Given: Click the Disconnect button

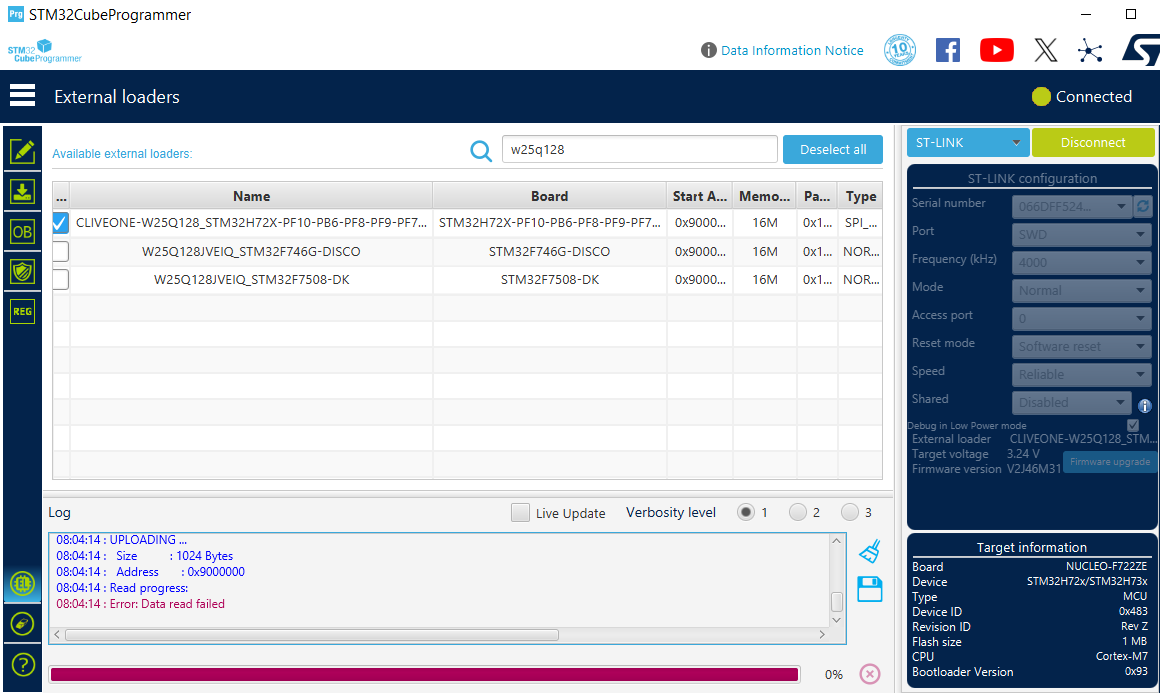Looking at the screenshot, I should click(1093, 142).
